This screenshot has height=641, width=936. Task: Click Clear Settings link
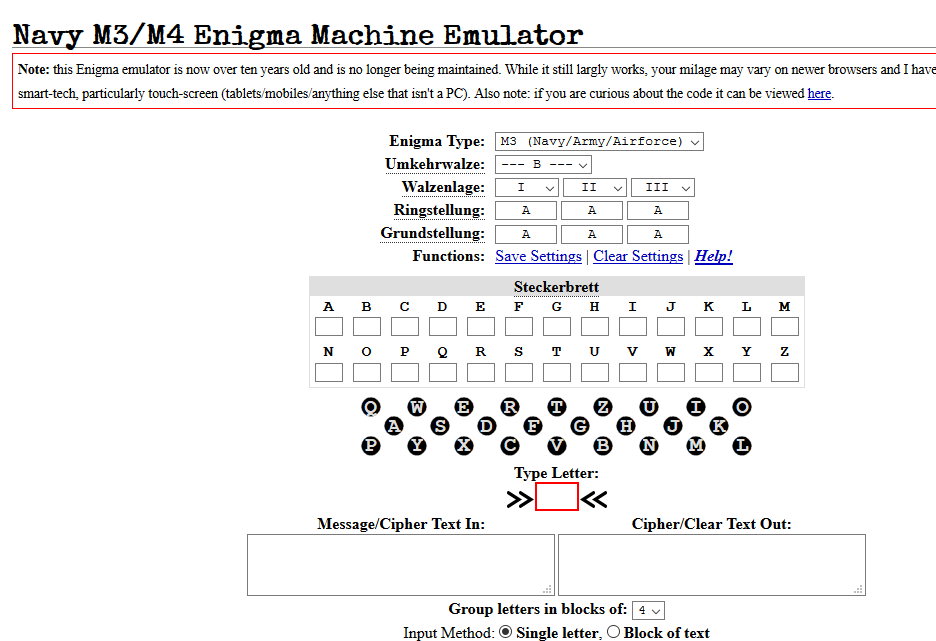638,256
